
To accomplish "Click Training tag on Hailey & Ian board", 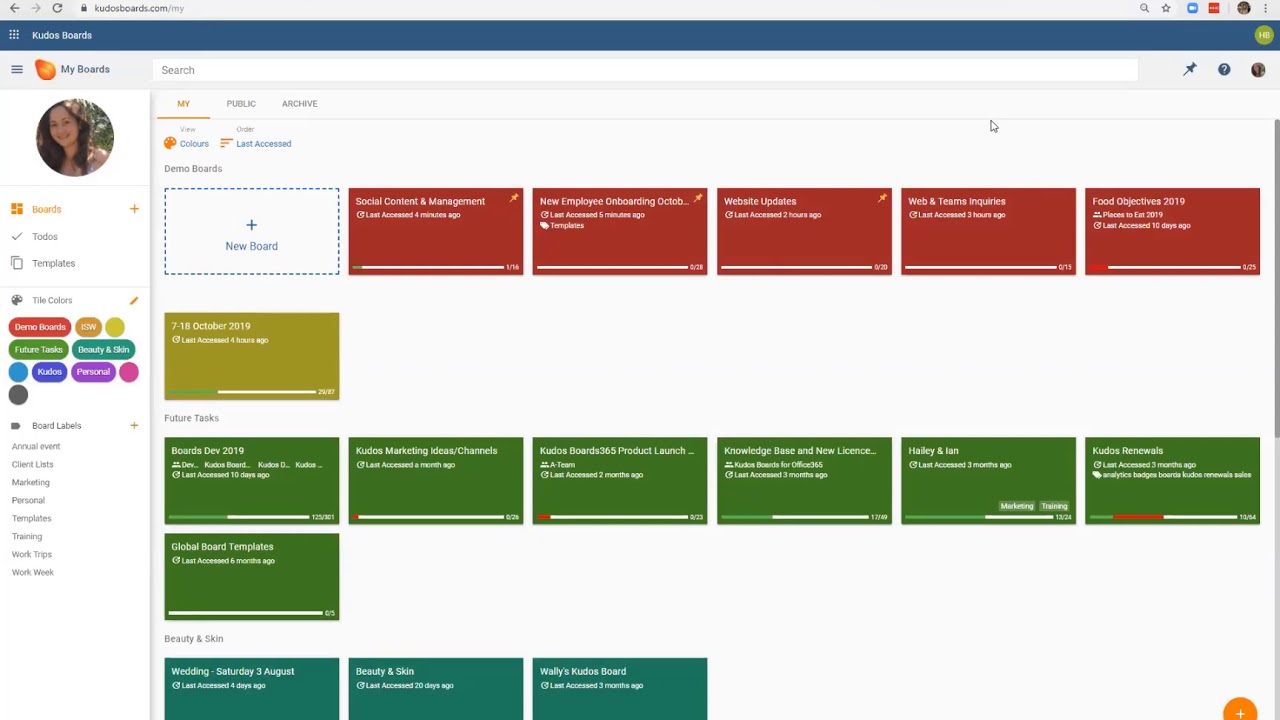I will click(1054, 506).
